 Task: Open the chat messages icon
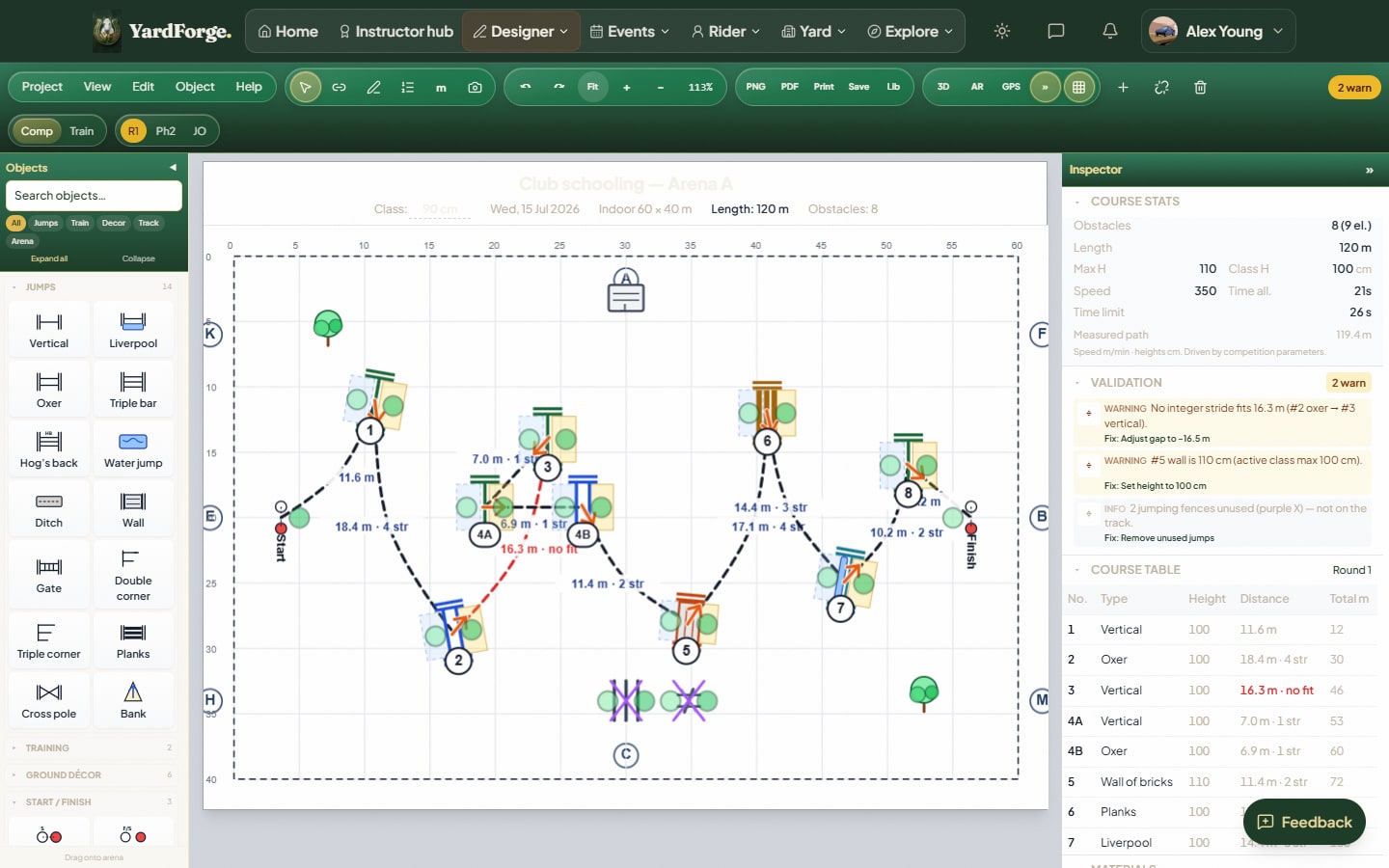pos(1056,31)
